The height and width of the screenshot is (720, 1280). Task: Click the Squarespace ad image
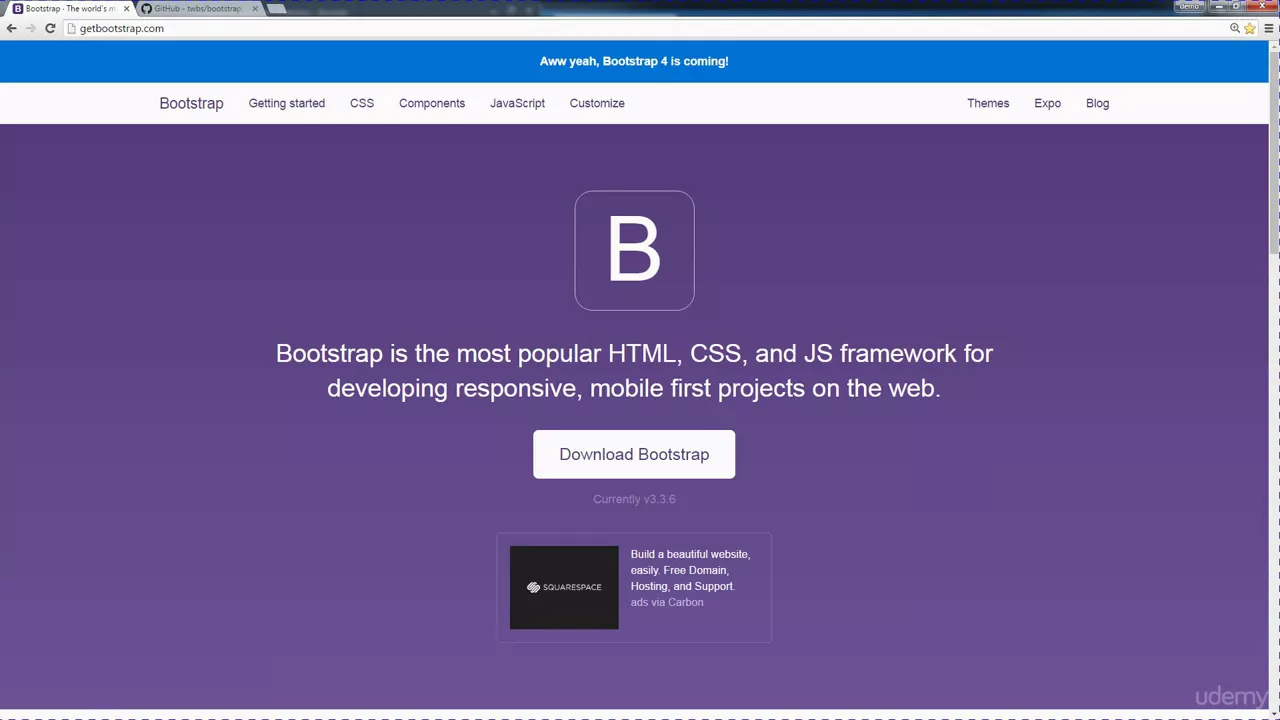click(564, 587)
